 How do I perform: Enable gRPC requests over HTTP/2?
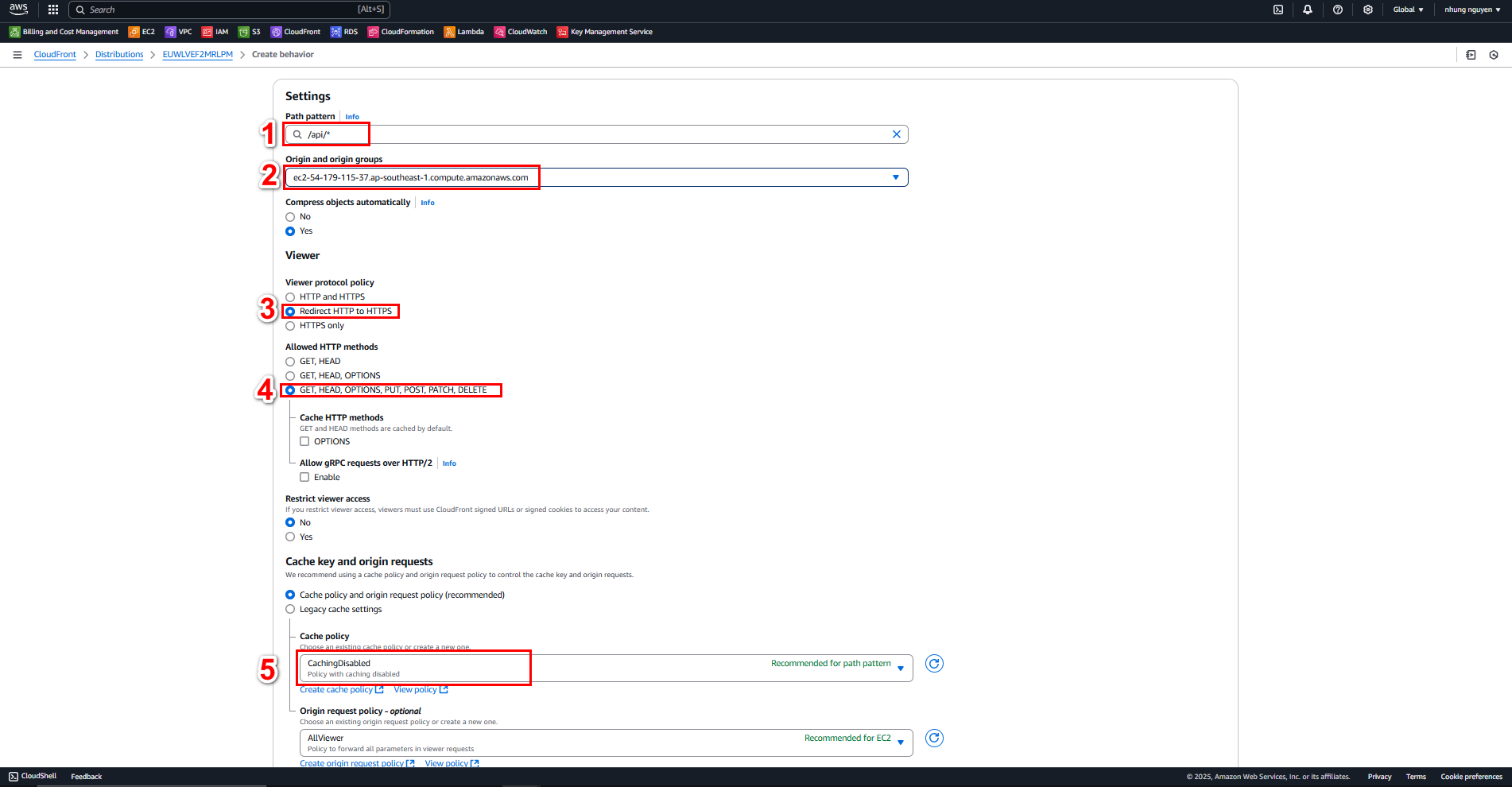pyautogui.click(x=304, y=478)
